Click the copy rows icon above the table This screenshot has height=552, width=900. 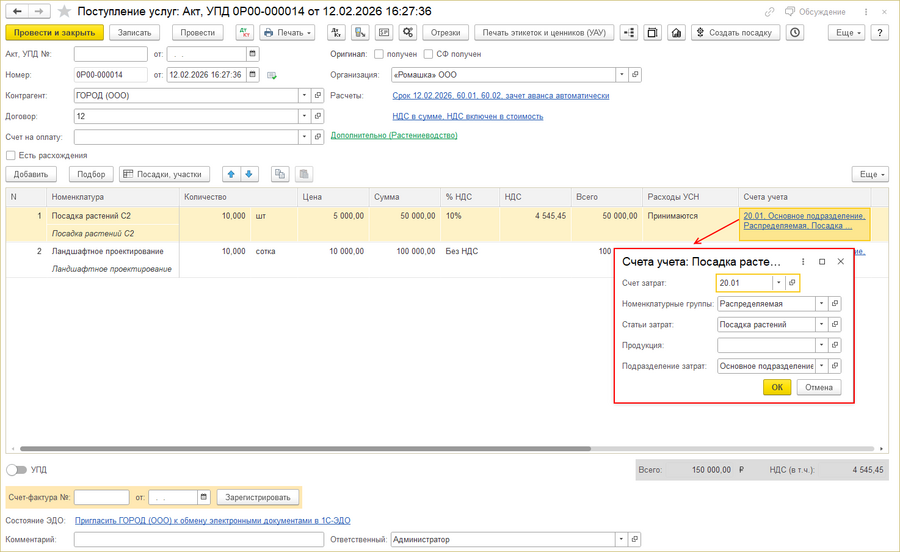(280, 174)
